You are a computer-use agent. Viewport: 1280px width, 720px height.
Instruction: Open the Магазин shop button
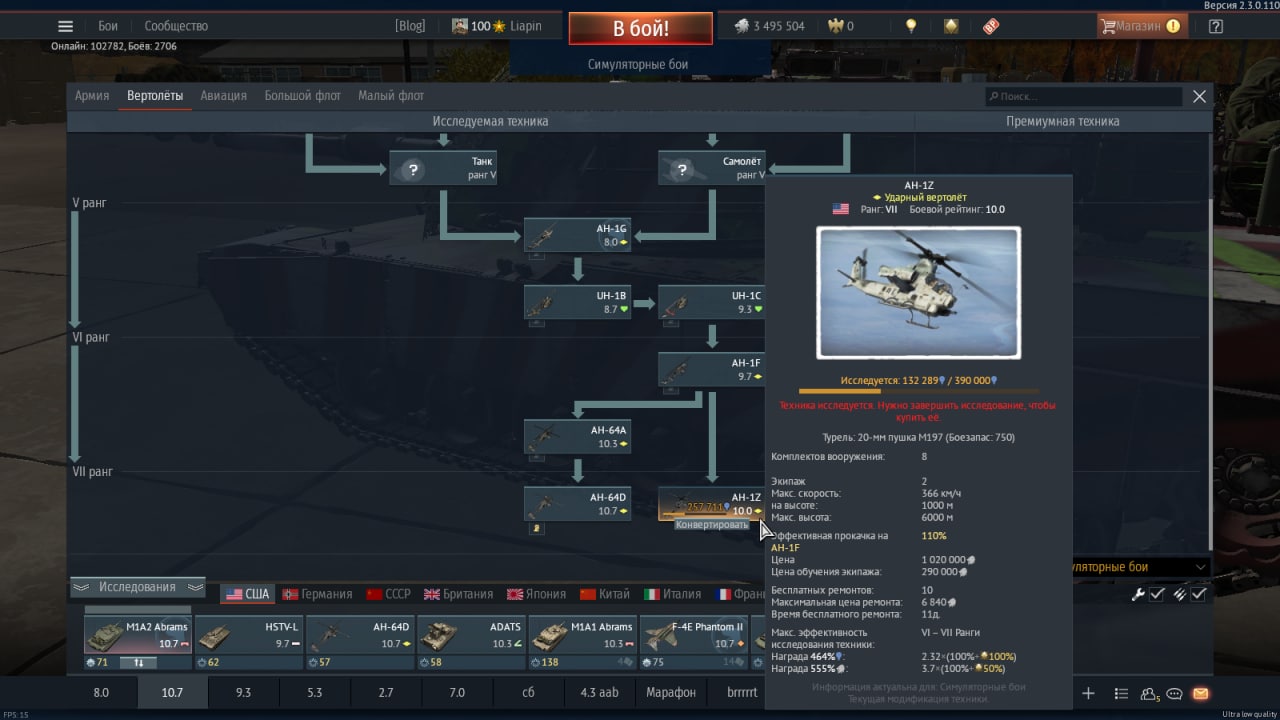point(1141,26)
